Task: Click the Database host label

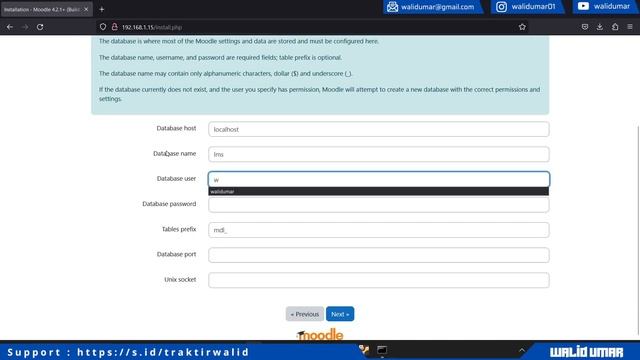Action: point(176,128)
